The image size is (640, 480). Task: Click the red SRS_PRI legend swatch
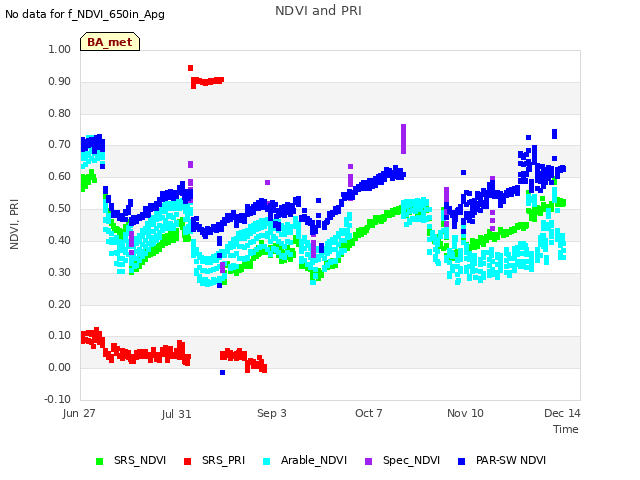[x=187, y=461]
